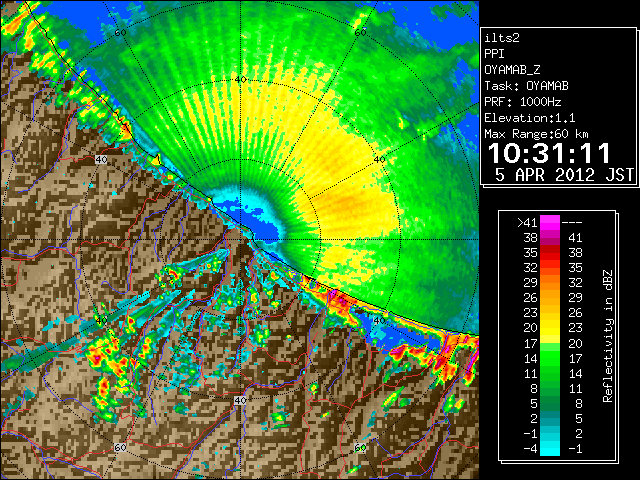This screenshot has width=640, height=480.
Task: Click the 'ilts2' product name text
Action: (502, 38)
